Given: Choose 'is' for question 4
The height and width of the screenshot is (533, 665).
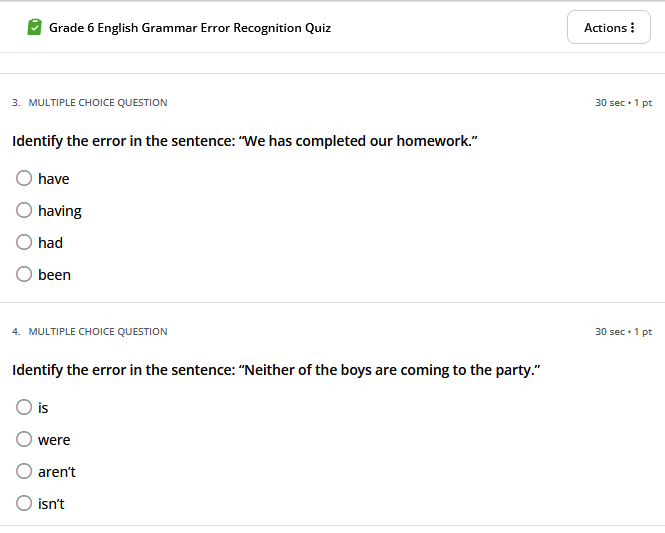Looking at the screenshot, I should [25, 408].
